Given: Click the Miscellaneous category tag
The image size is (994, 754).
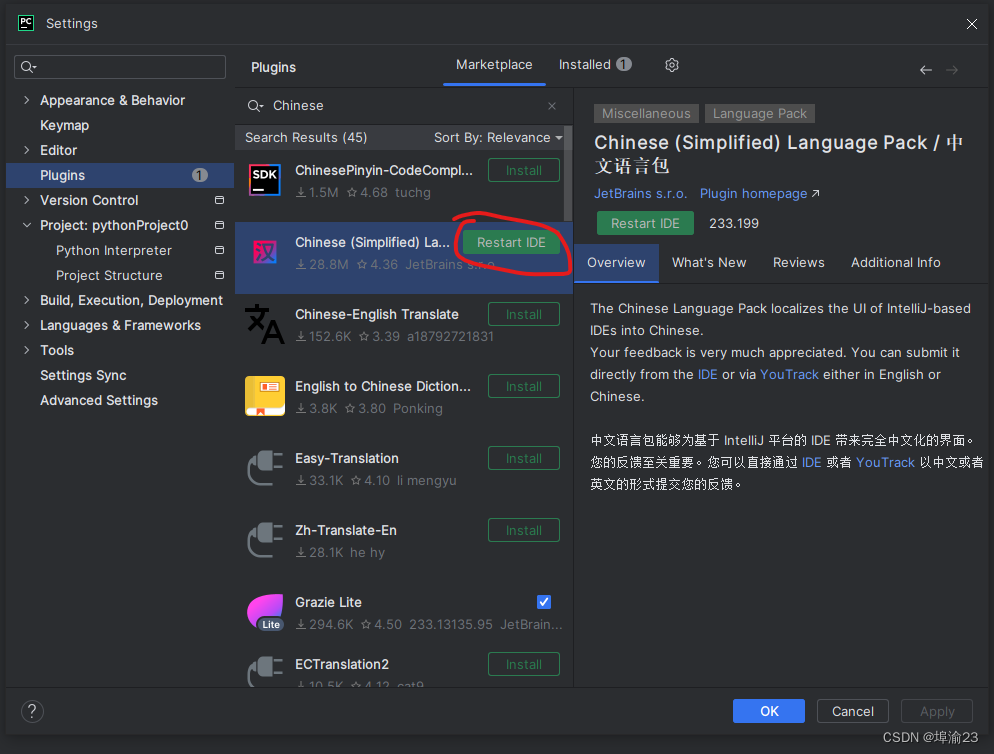Looking at the screenshot, I should point(646,114).
